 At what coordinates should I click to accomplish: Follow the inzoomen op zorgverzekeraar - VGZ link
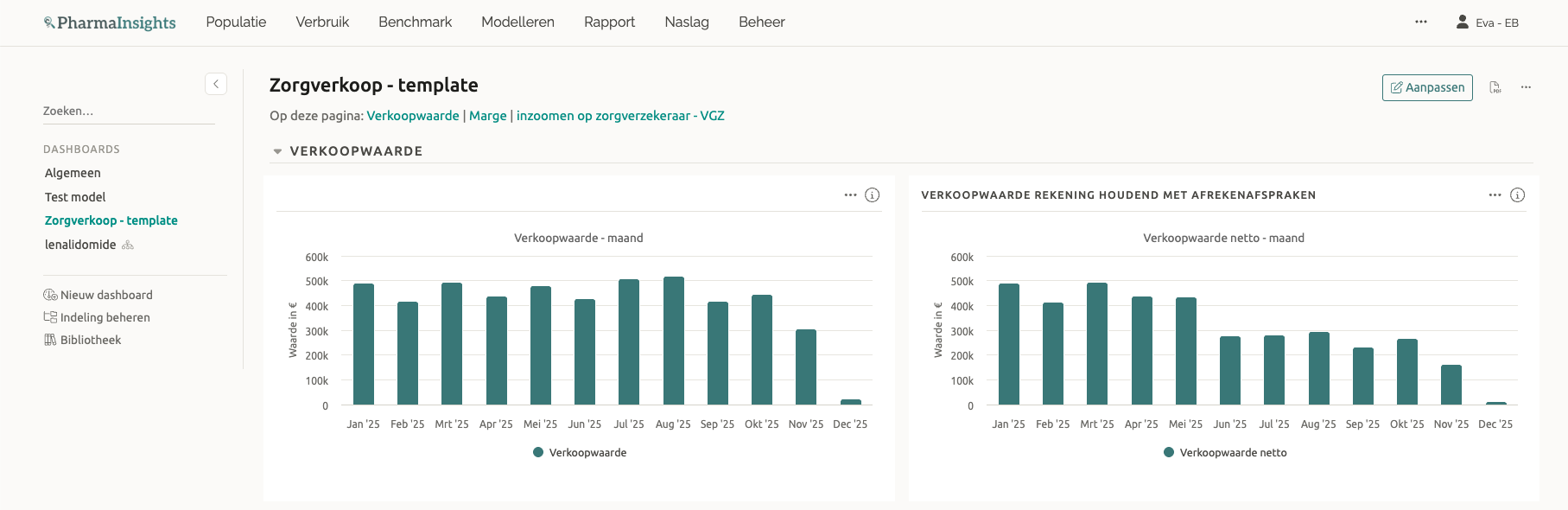click(620, 116)
